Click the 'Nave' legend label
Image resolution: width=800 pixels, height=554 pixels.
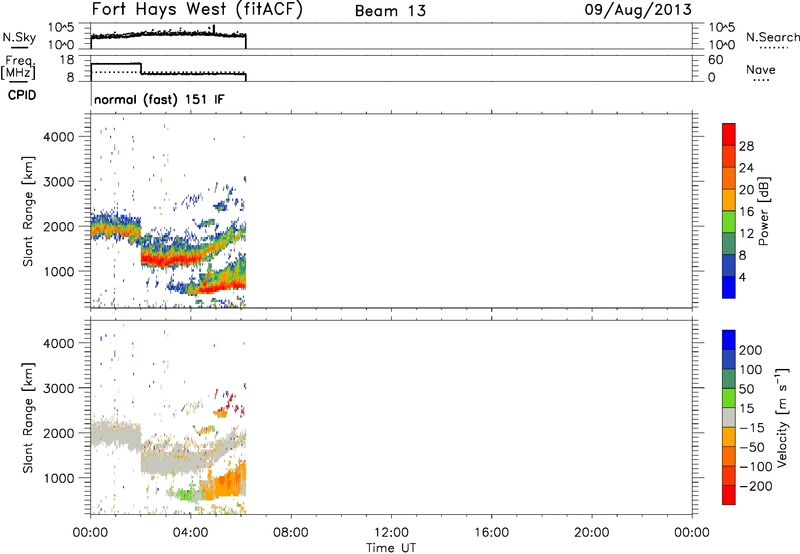pos(761,70)
